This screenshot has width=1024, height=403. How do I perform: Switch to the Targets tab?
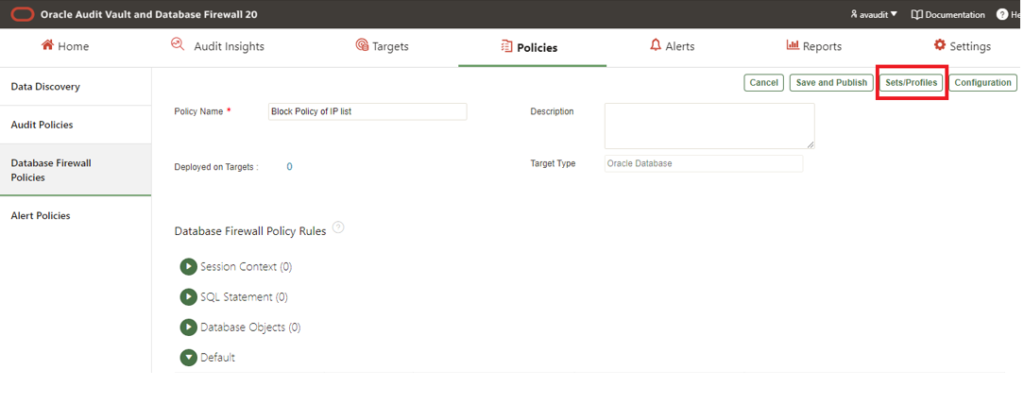(x=382, y=46)
